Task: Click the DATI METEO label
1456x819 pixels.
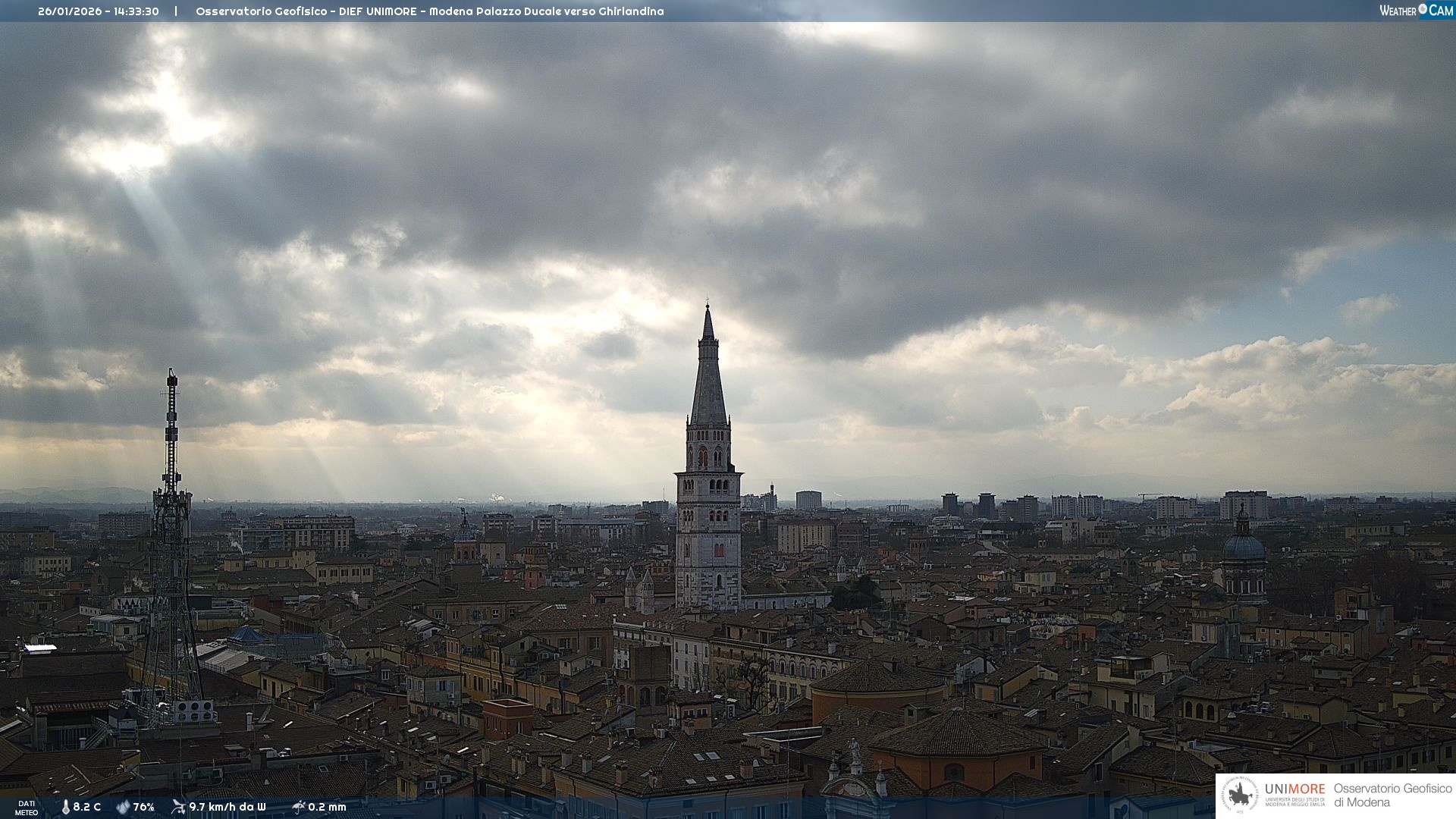Action: 27,808
